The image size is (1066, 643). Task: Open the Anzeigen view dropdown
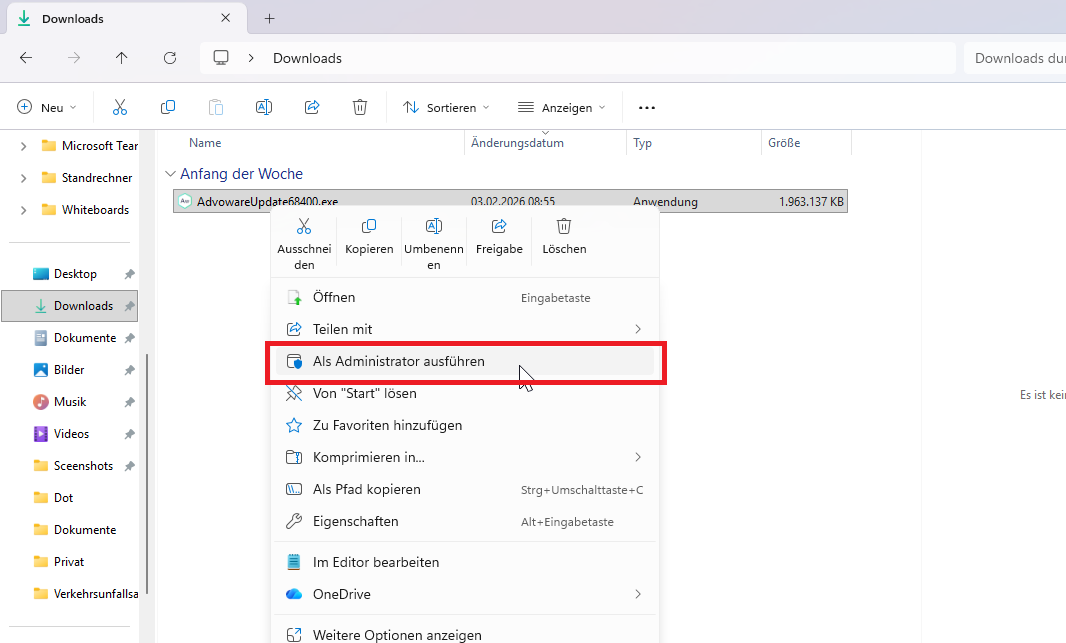click(x=562, y=107)
